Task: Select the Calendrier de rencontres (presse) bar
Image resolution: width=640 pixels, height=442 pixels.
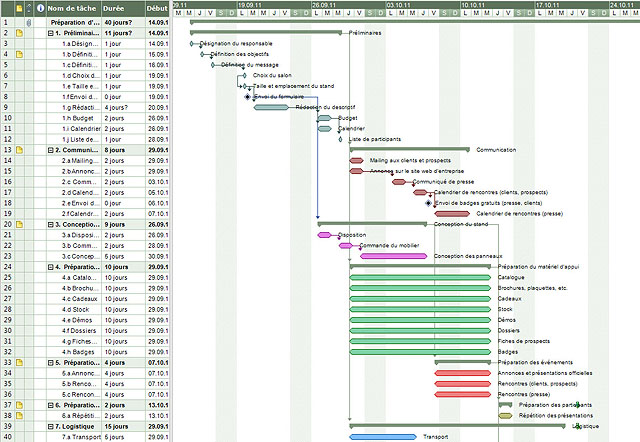Action: 452,213
